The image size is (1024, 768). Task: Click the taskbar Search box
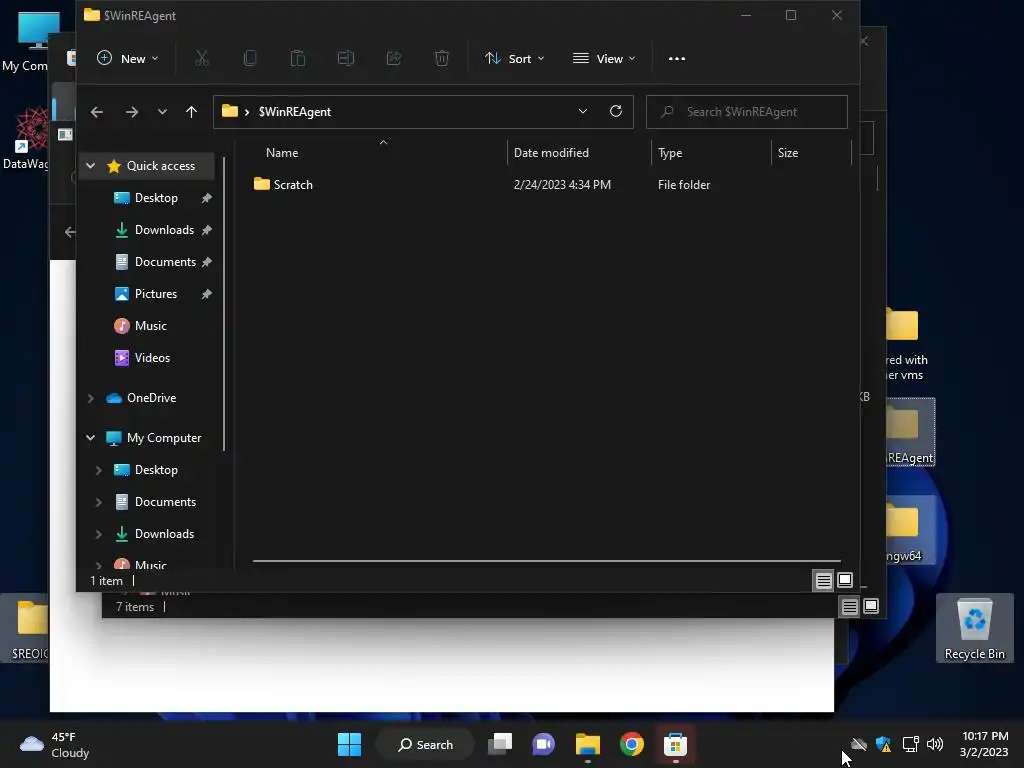click(x=425, y=744)
